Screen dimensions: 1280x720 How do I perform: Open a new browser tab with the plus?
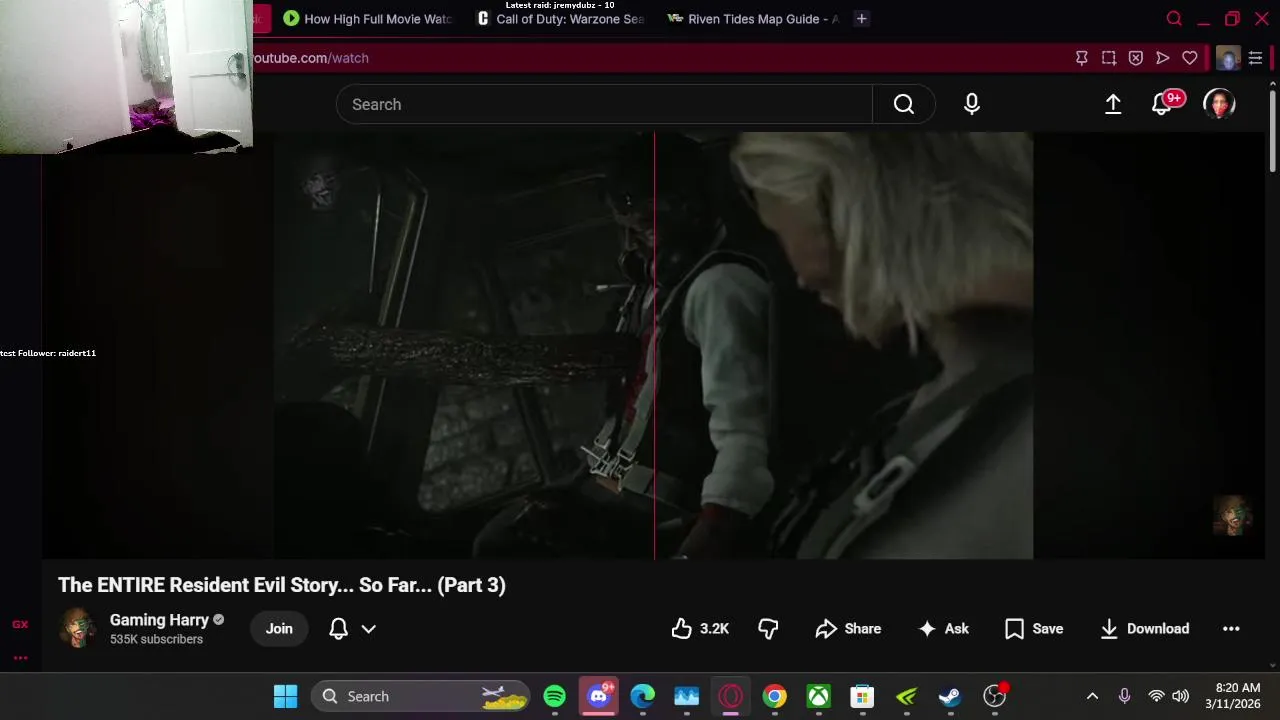pyautogui.click(x=861, y=19)
